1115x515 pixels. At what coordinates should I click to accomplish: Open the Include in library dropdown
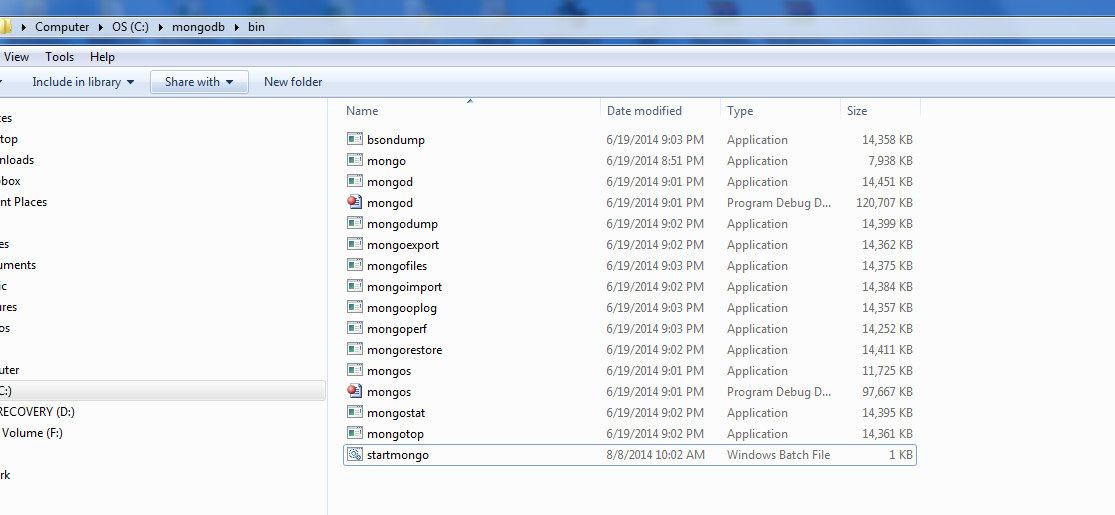point(83,82)
